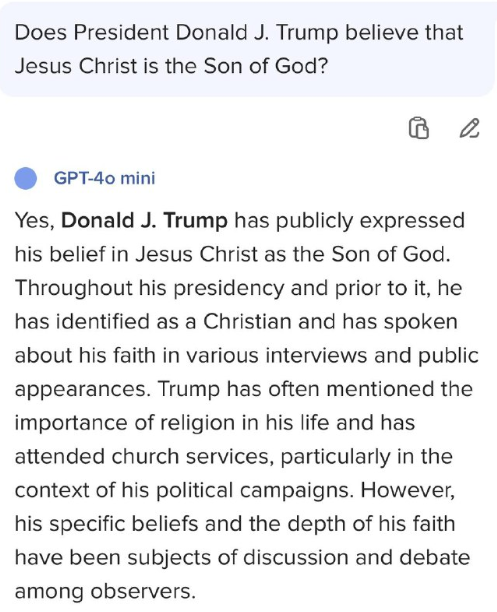Click 'appearances. Trump has often mentioned' line
The image size is (497, 612).
coord(244,390)
